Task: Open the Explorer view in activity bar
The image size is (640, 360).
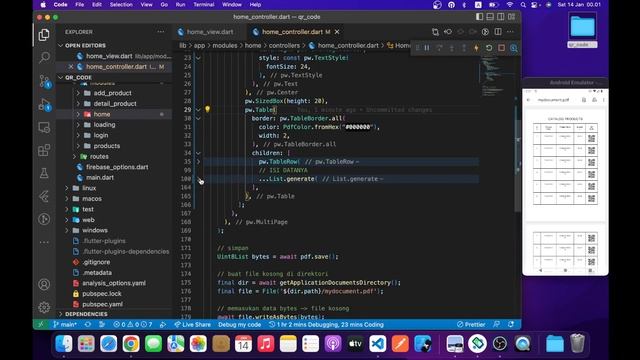Action: tap(44, 35)
